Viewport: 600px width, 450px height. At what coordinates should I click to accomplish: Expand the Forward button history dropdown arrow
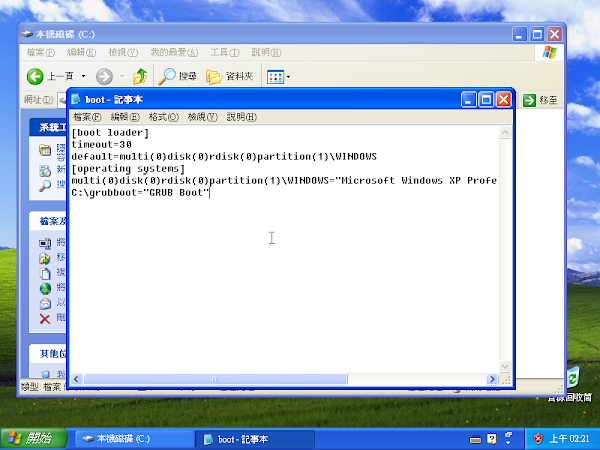tap(122, 77)
